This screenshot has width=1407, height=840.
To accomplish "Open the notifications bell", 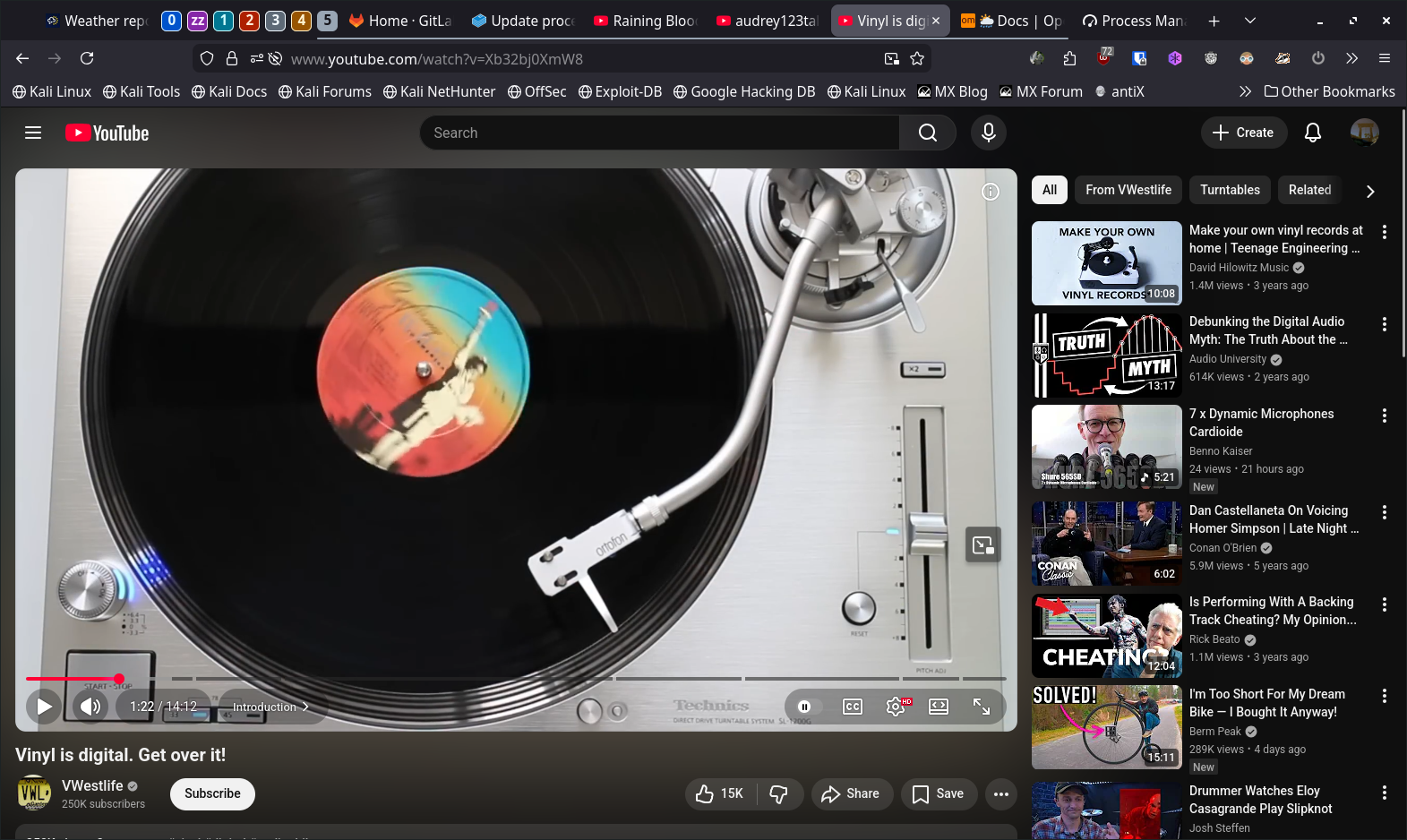I will coord(1312,133).
